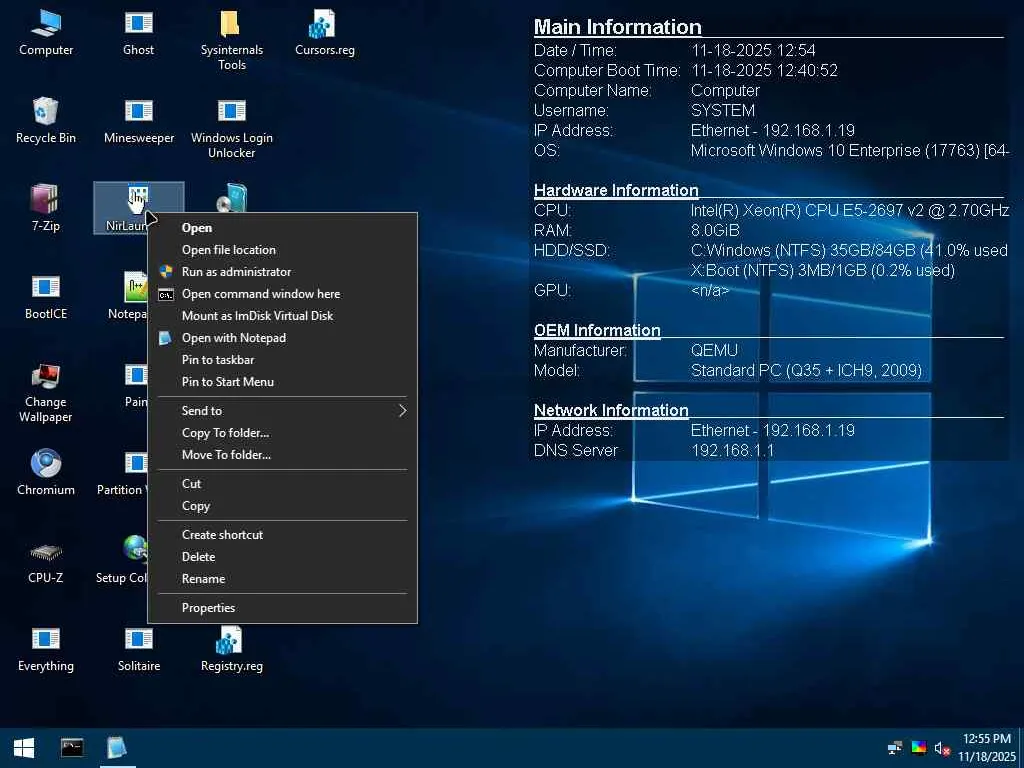The height and width of the screenshot is (768, 1024).
Task: Open the Windows Start menu button
Action: [24, 747]
